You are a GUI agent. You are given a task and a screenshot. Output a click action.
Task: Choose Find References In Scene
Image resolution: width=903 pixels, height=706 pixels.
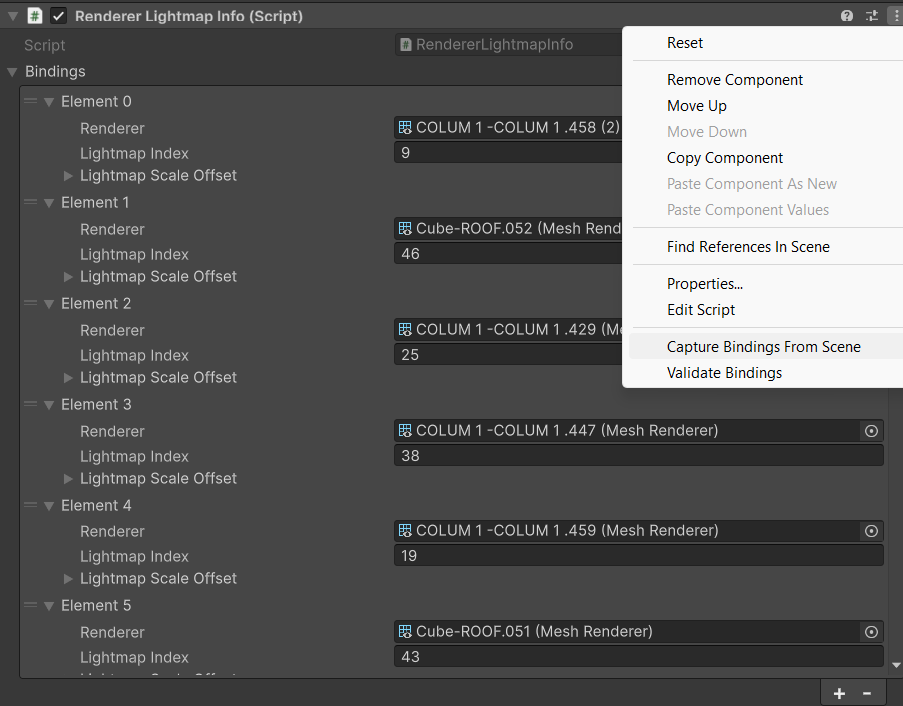coord(766,247)
